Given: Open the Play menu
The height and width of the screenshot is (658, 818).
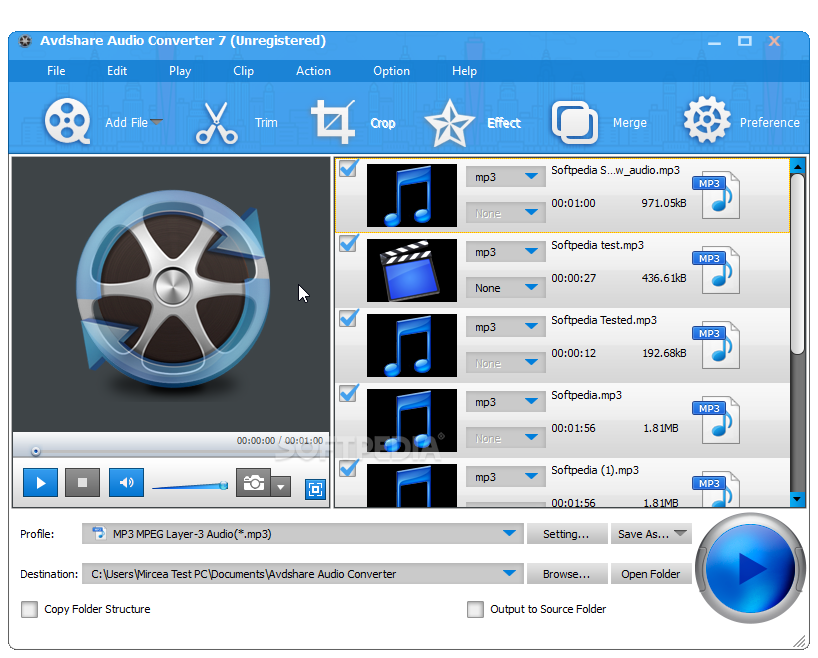Looking at the screenshot, I should tap(180, 71).
